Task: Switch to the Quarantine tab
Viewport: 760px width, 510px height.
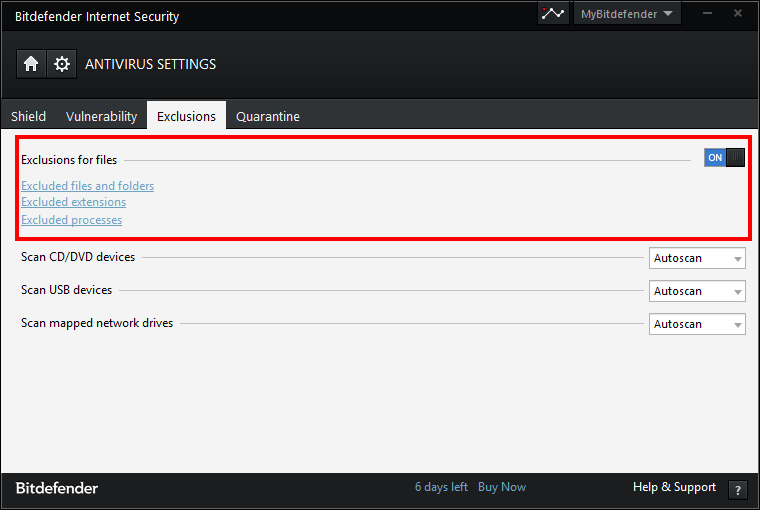Action: (267, 116)
